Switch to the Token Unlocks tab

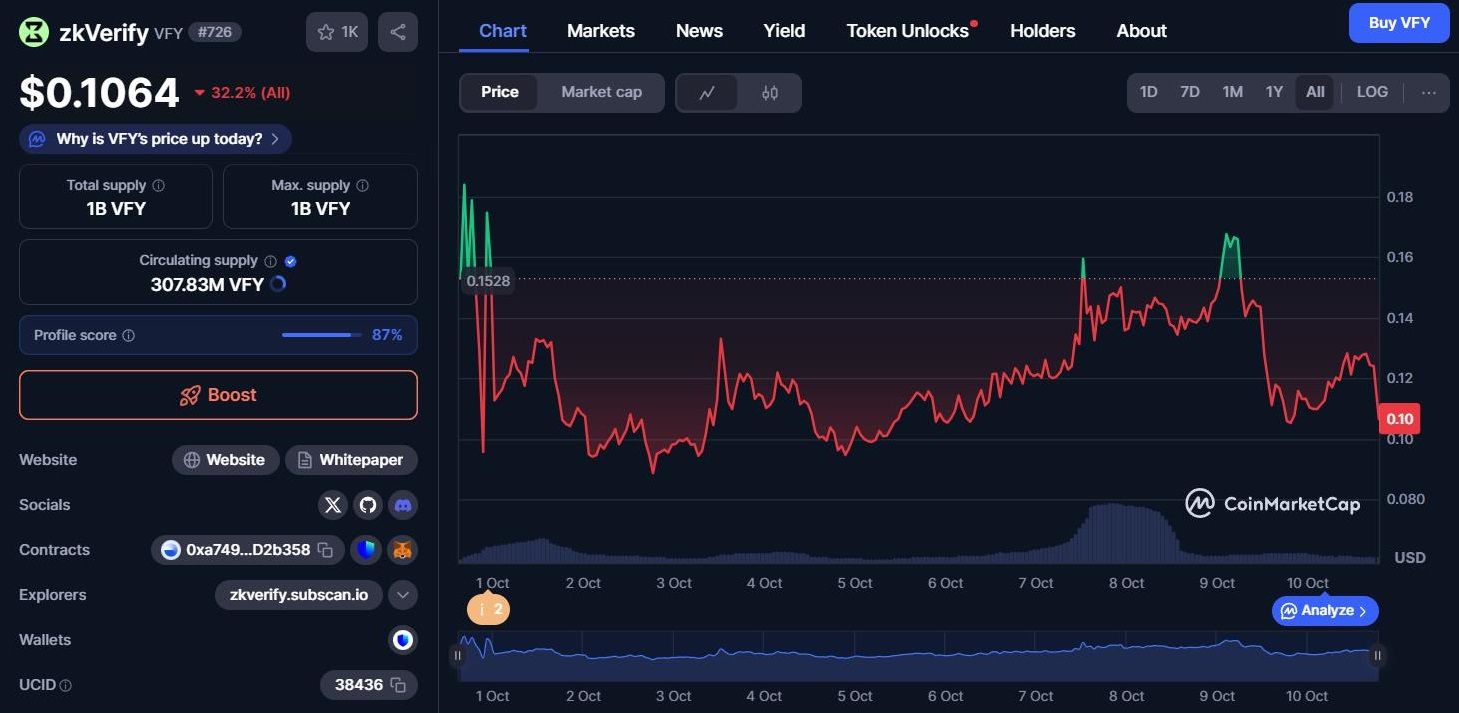(x=907, y=31)
